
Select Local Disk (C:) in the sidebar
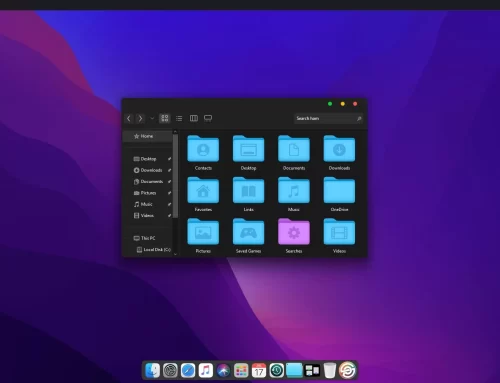(154, 250)
